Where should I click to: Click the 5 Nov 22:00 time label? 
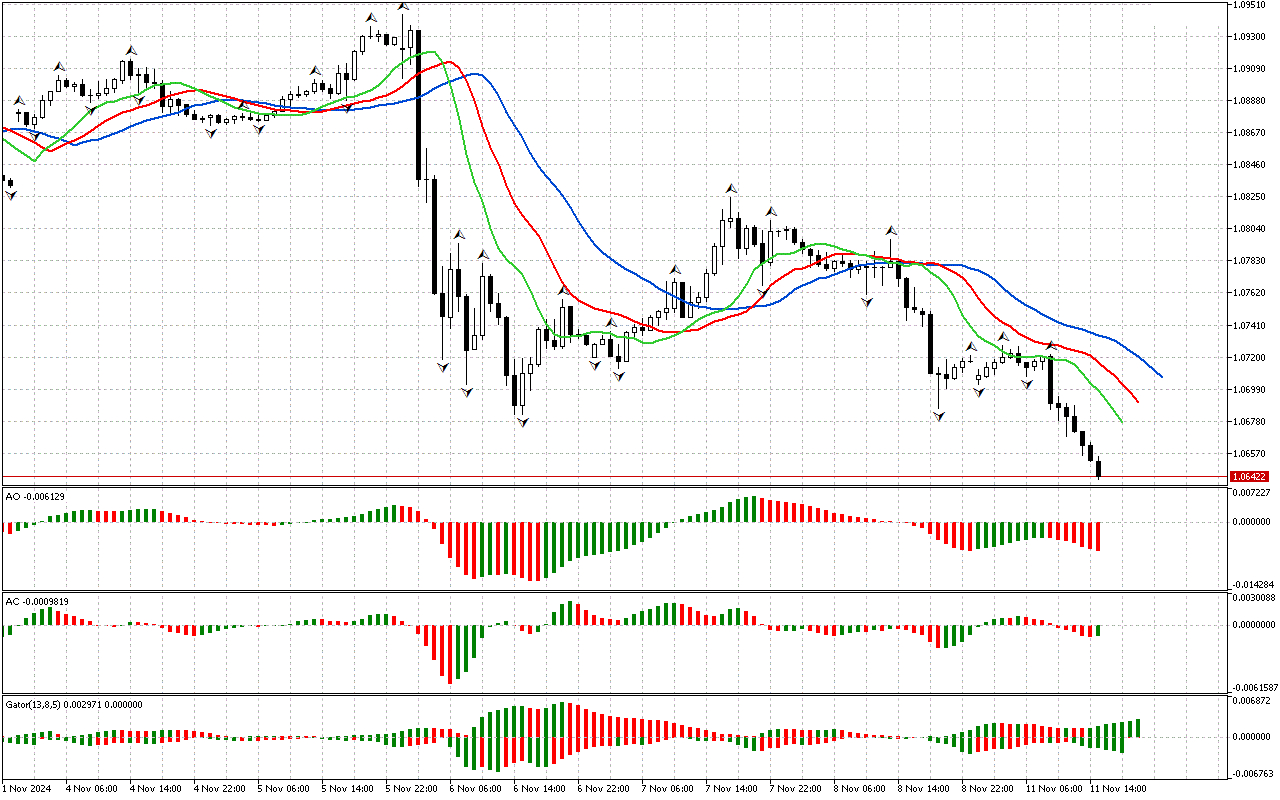point(410,789)
